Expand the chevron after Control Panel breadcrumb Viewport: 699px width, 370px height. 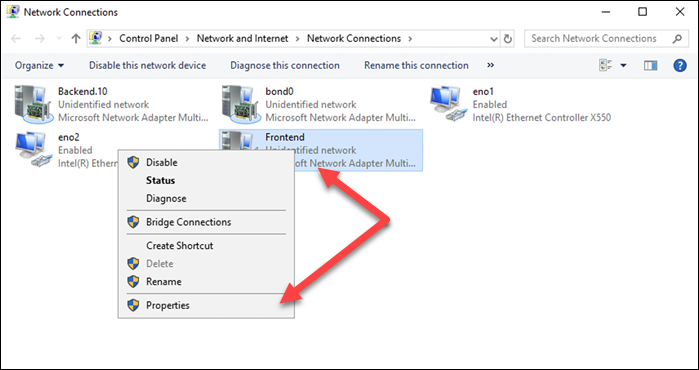click(x=188, y=39)
